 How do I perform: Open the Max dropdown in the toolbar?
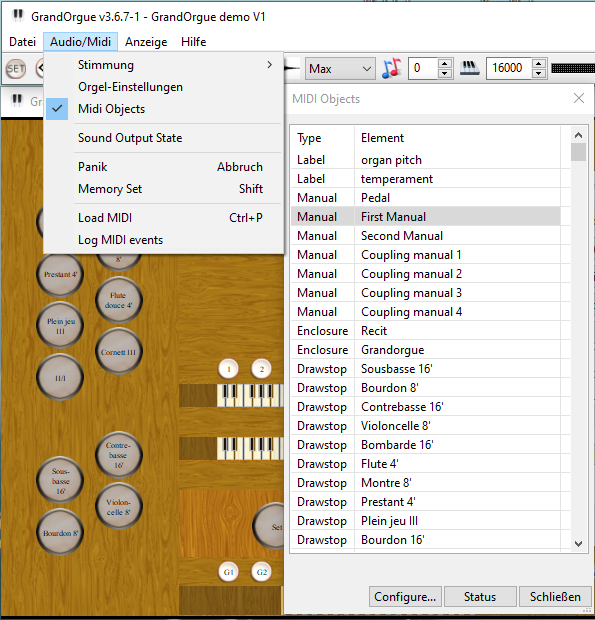[x=340, y=69]
